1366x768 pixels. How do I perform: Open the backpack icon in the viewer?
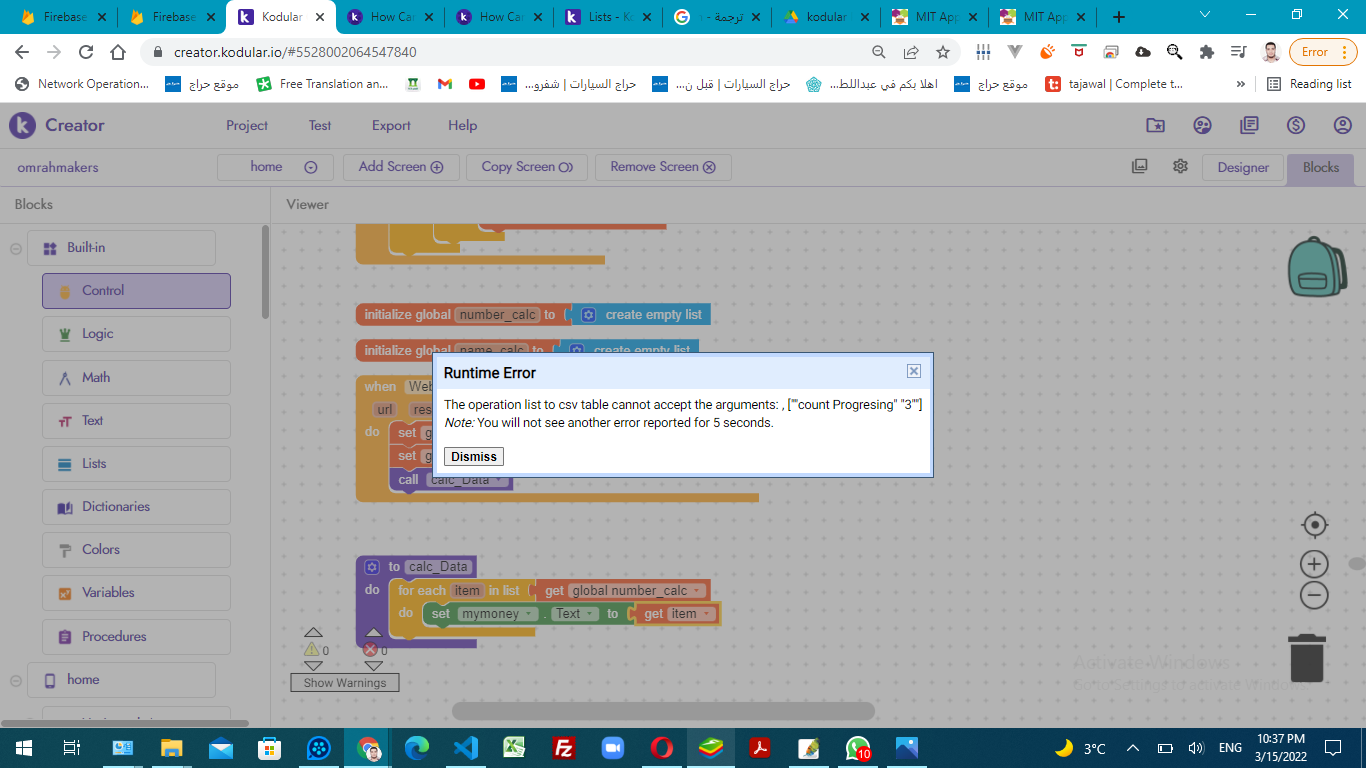tap(1317, 267)
